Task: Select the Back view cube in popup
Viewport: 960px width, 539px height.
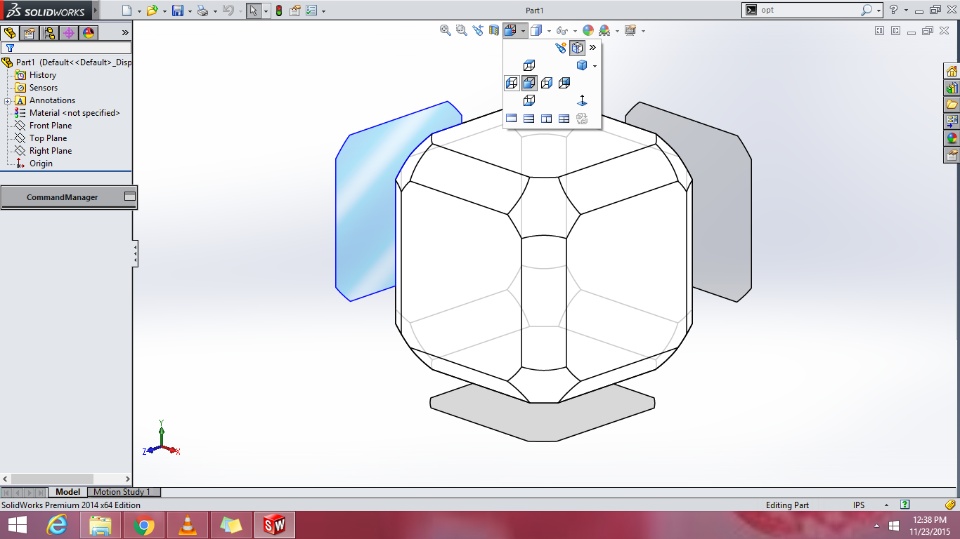Action: click(564, 83)
